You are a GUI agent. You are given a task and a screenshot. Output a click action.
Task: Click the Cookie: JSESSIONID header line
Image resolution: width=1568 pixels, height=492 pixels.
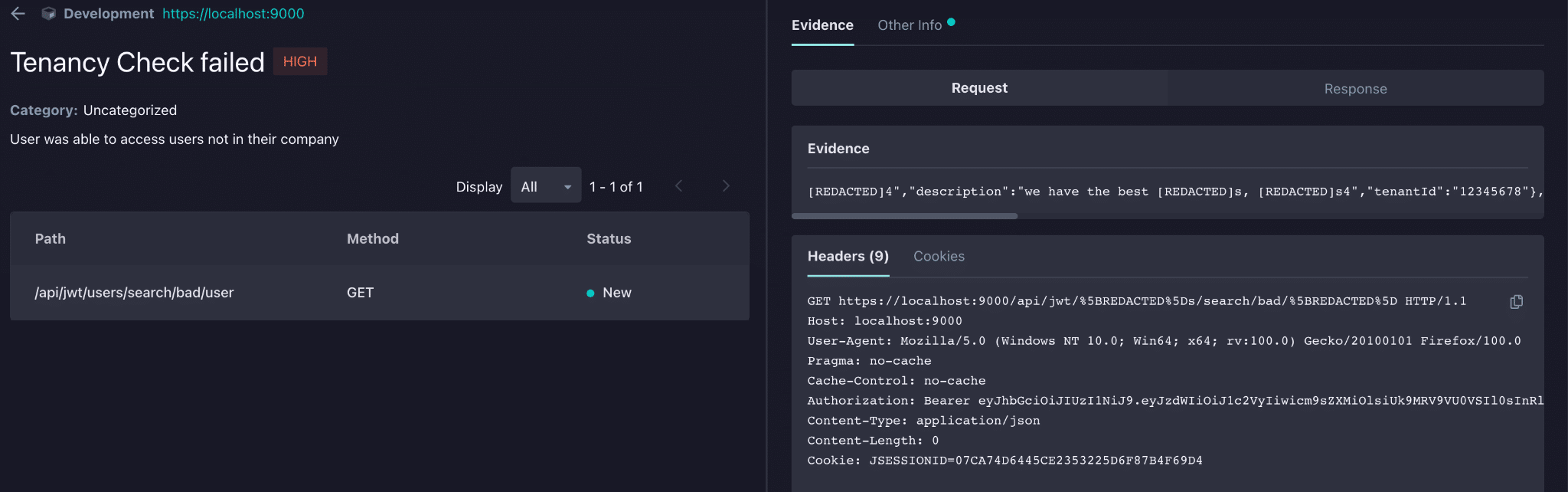click(x=1004, y=461)
